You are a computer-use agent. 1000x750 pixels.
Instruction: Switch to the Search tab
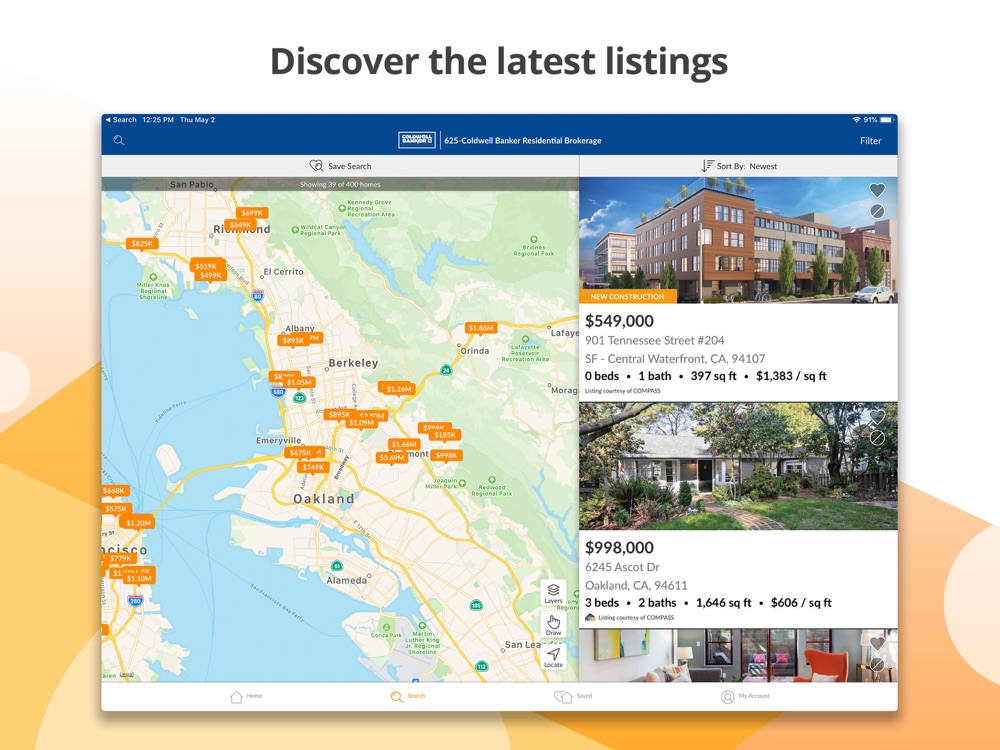coord(408,696)
